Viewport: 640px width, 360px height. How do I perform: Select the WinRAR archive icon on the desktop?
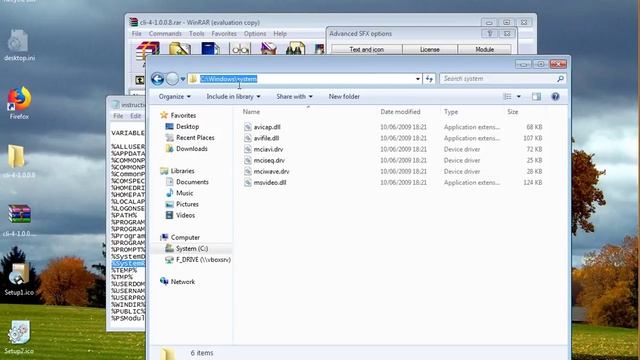click(x=19, y=220)
